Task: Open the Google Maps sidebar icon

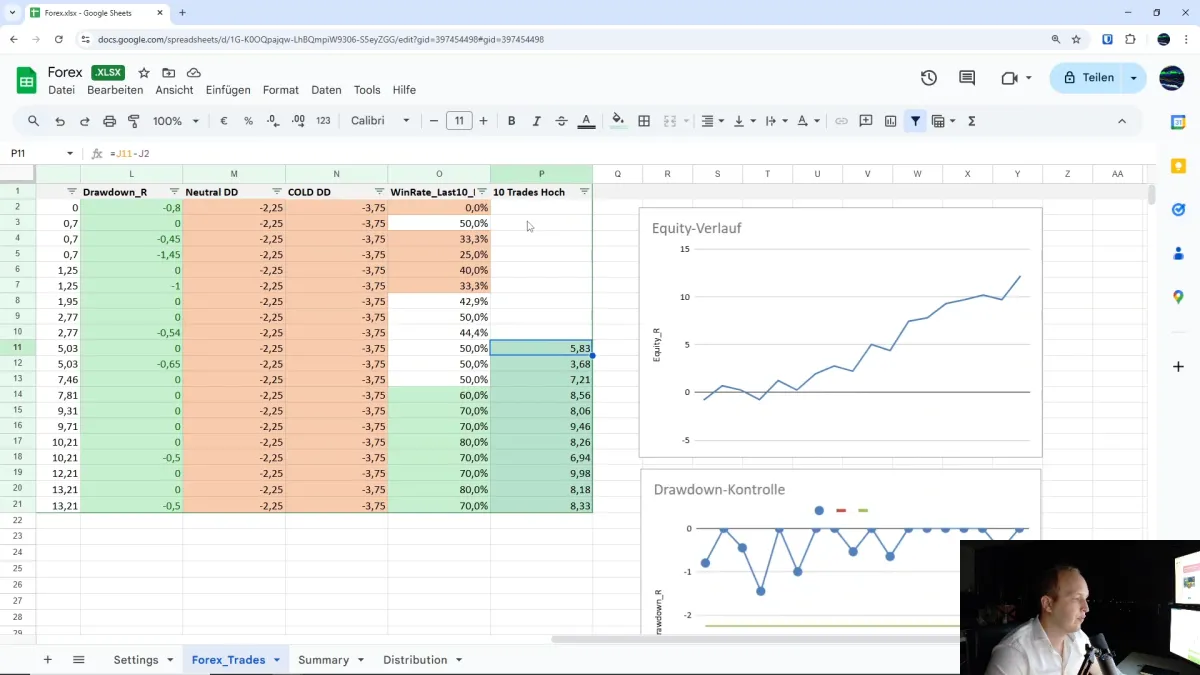Action: coord(1178,296)
